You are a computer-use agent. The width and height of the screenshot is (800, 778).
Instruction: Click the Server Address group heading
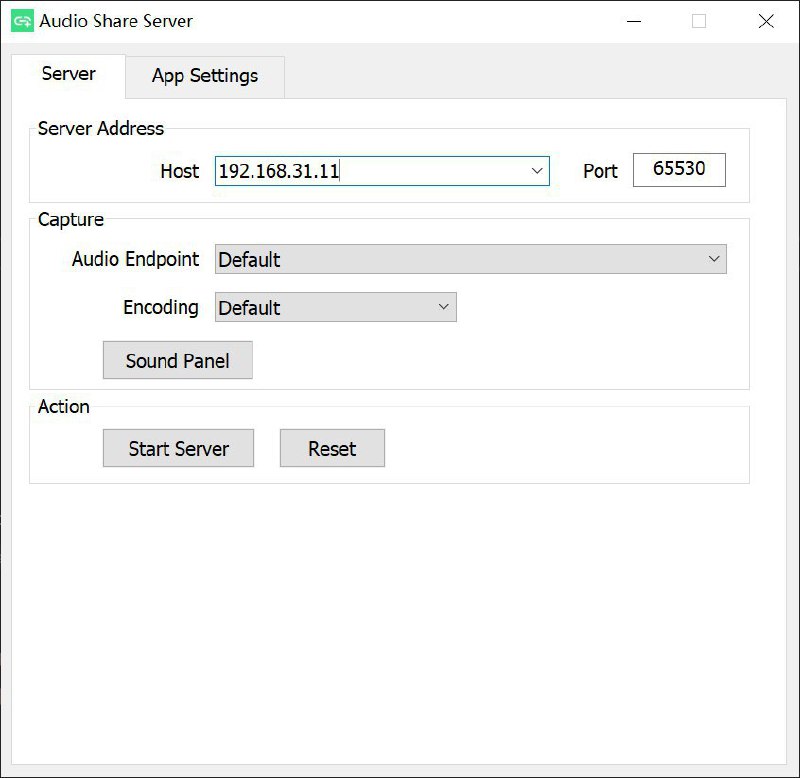coord(100,128)
